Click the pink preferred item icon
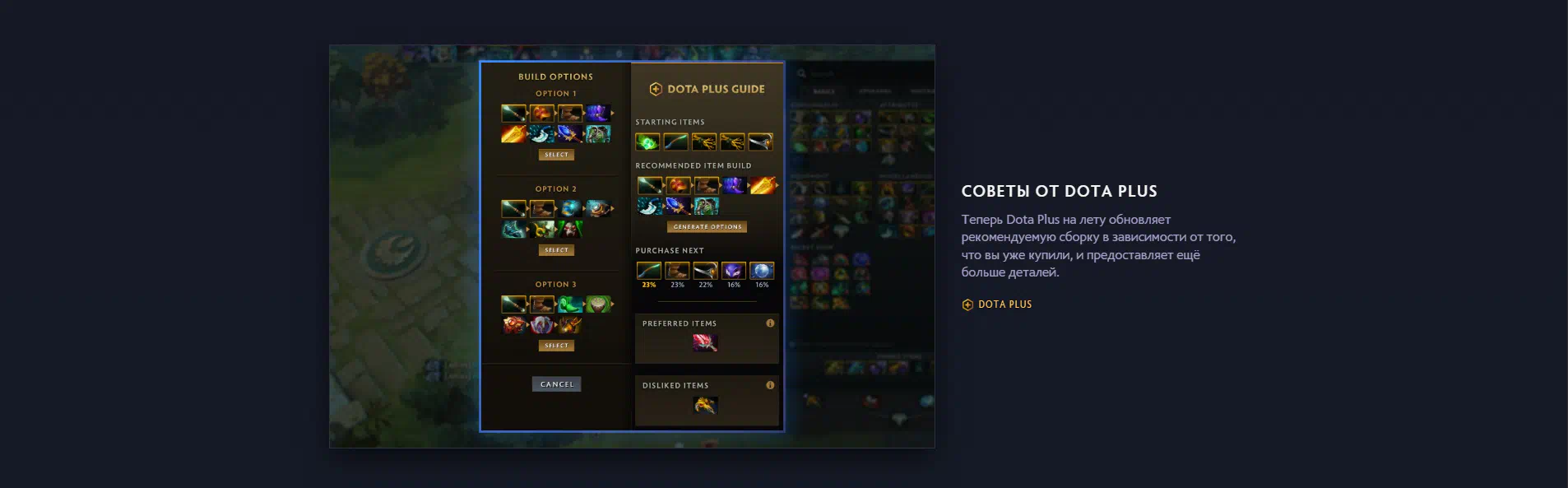The width and height of the screenshot is (1568, 488). tap(705, 343)
